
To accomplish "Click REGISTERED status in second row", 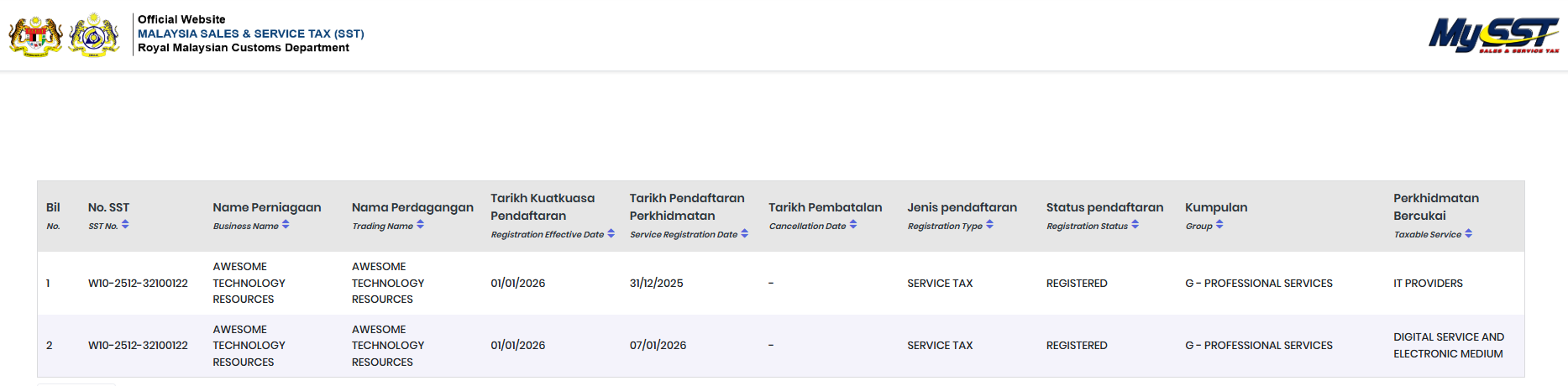I will pyautogui.click(x=1077, y=346).
